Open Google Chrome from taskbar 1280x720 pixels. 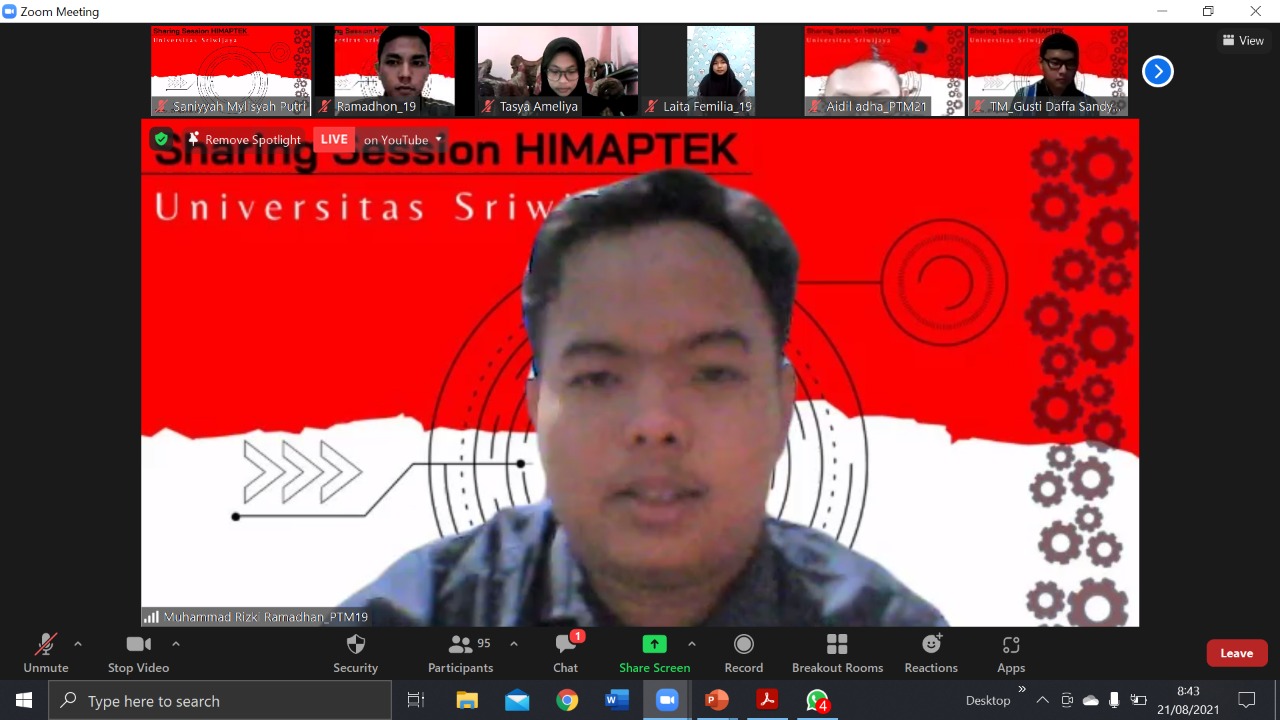pyautogui.click(x=567, y=701)
